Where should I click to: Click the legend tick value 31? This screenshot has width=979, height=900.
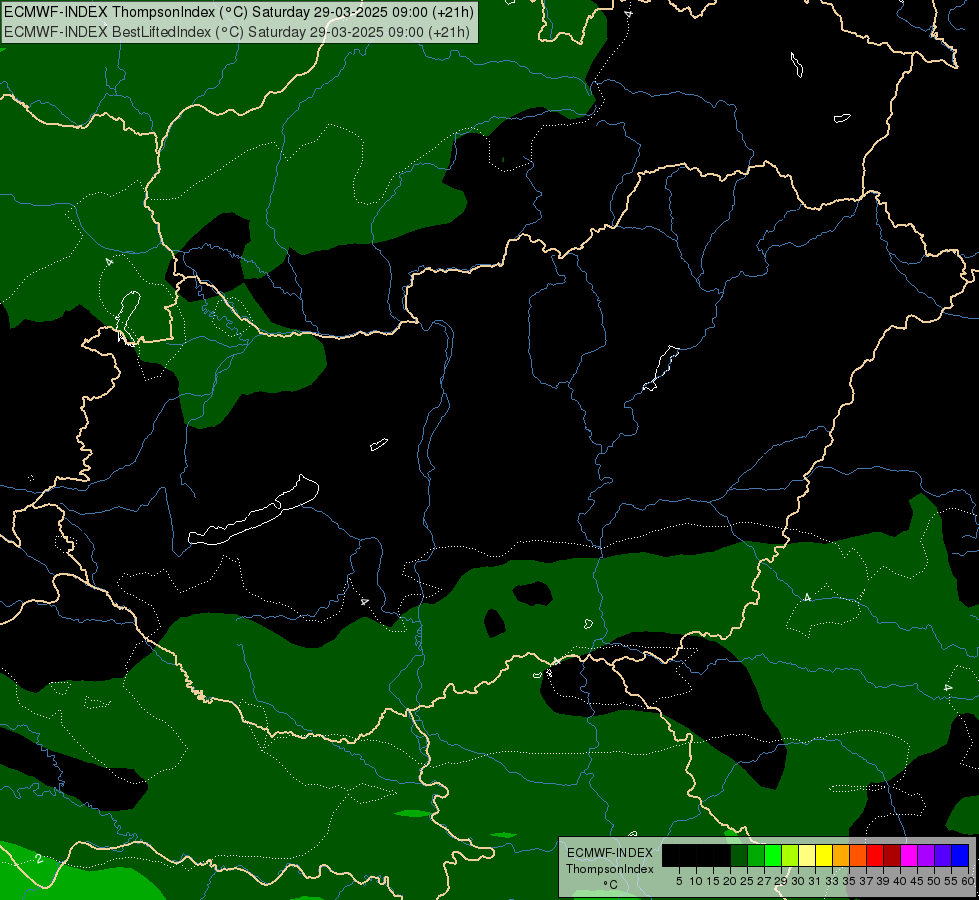[815, 881]
